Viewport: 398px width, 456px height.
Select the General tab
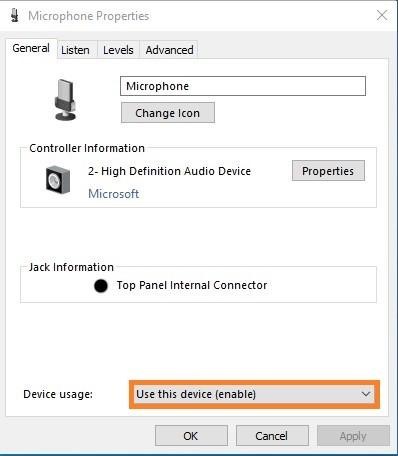coord(31,48)
